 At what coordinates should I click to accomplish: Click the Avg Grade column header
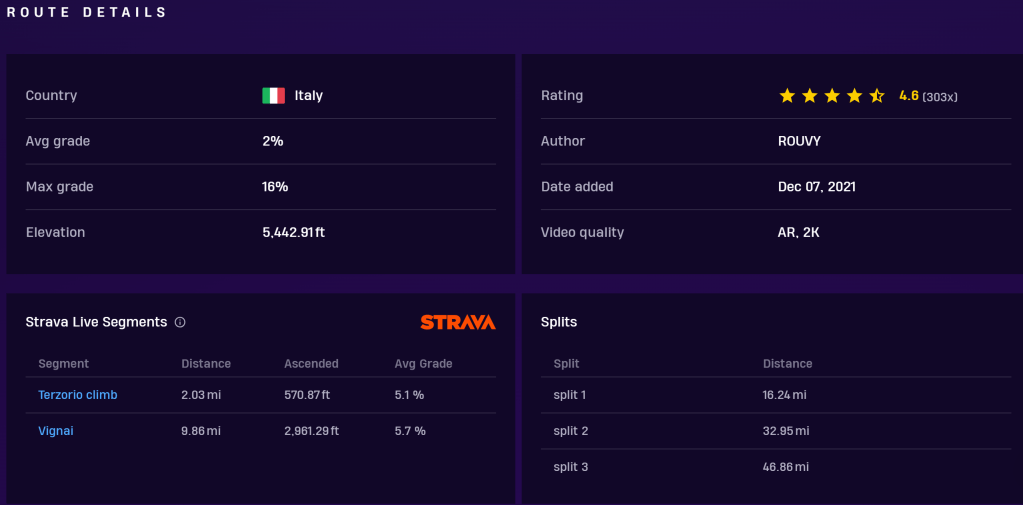pos(423,364)
